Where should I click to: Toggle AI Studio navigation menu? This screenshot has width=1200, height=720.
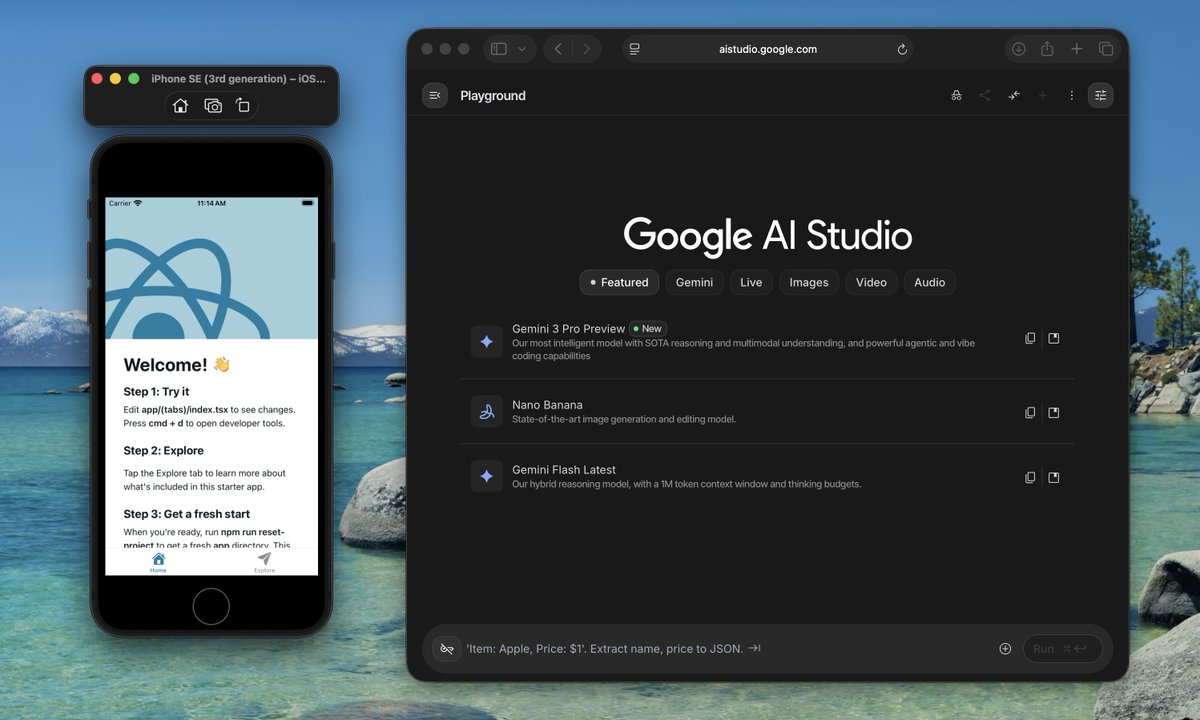(434, 95)
